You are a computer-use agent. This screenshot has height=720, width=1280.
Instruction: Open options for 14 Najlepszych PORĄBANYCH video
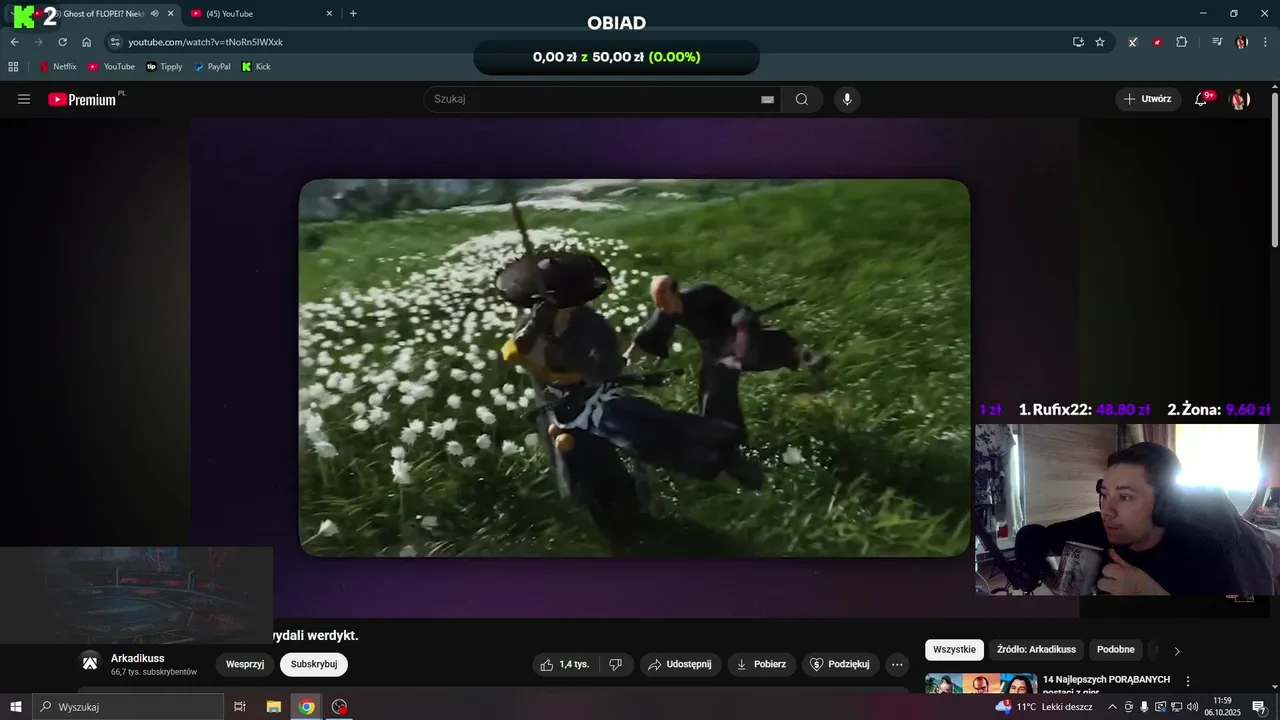1188,681
